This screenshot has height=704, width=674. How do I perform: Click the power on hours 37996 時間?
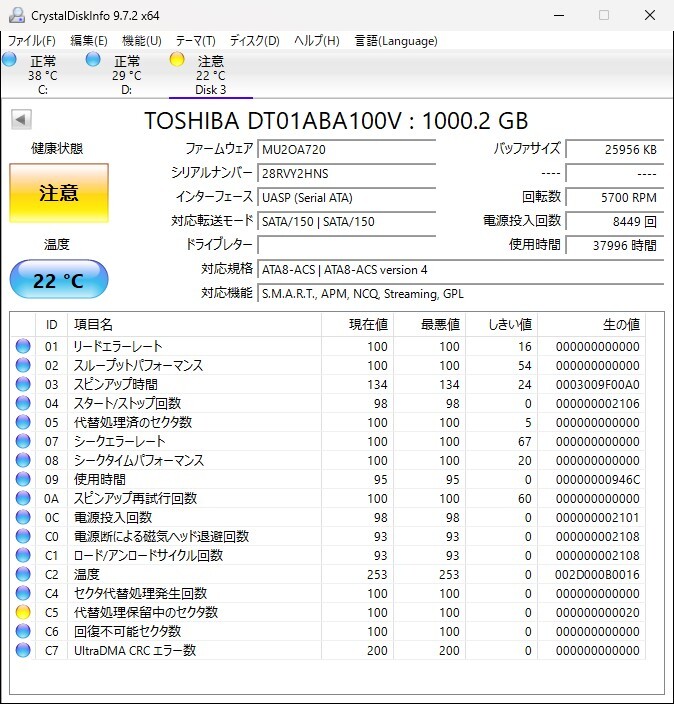[614, 245]
